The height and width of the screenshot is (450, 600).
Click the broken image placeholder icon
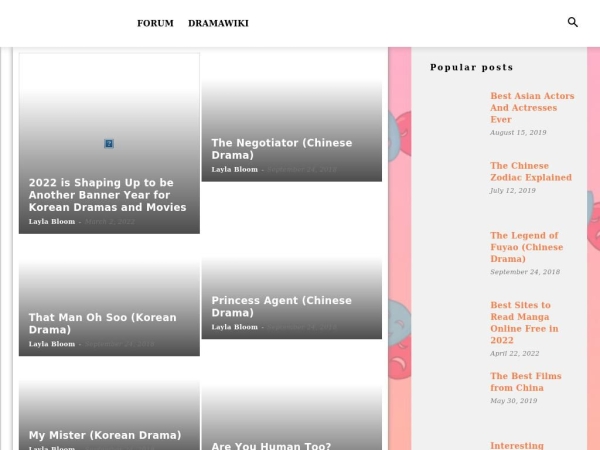[x=109, y=143]
